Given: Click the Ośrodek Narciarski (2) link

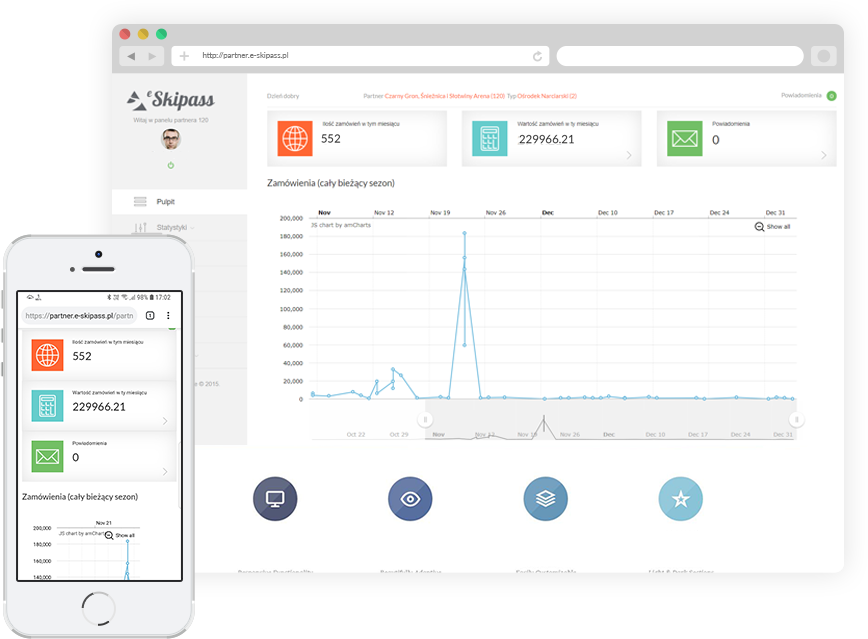Looking at the screenshot, I should tap(547, 96).
